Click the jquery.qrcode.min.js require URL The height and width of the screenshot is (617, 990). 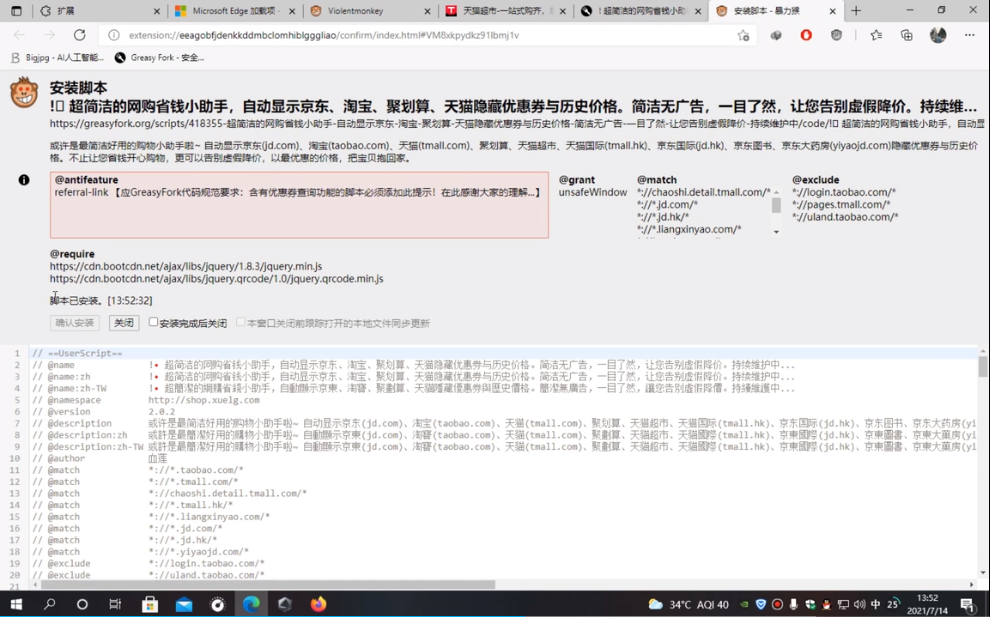pyautogui.click(x=217, y=279)
